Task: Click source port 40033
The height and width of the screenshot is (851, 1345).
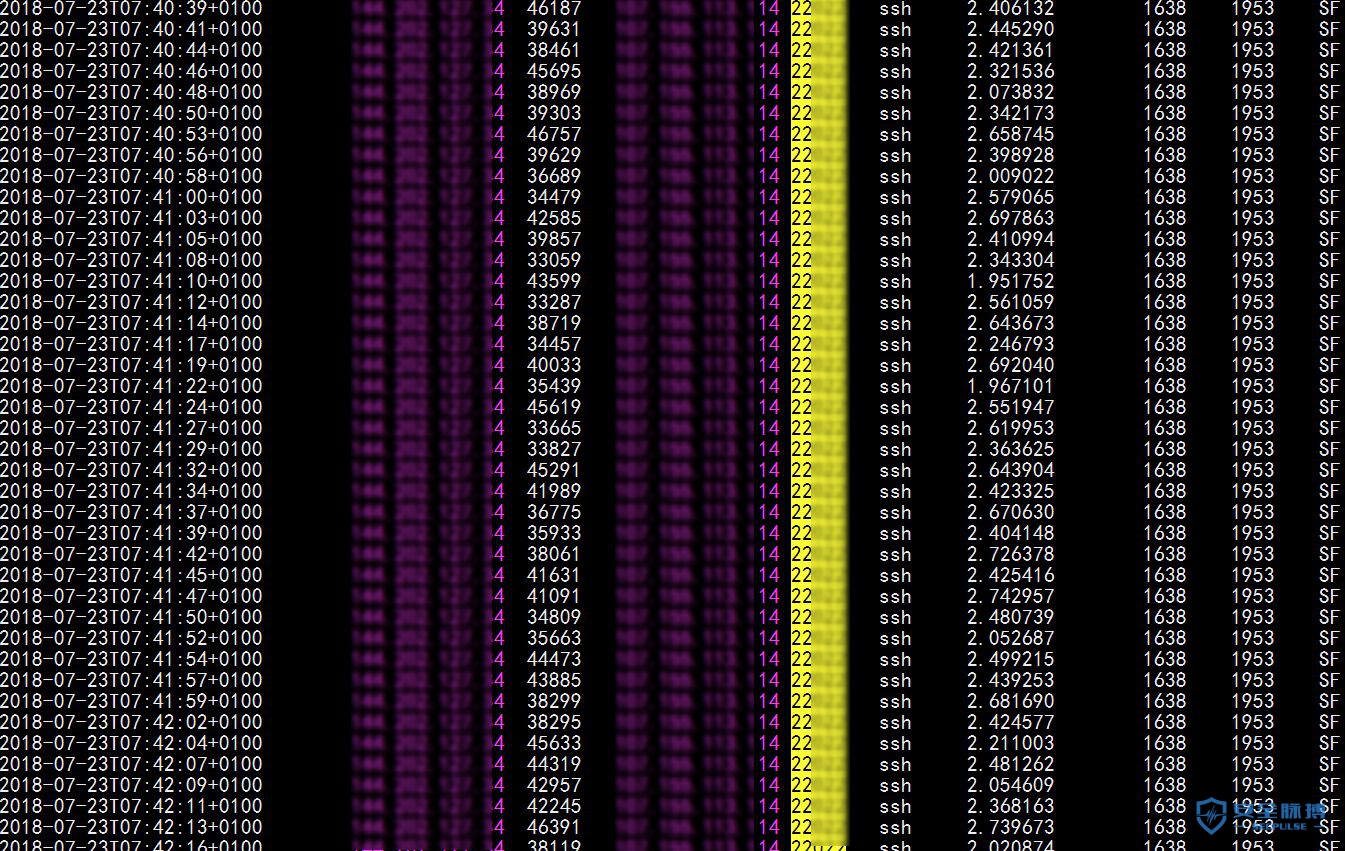Action: [x=554, y=365]
